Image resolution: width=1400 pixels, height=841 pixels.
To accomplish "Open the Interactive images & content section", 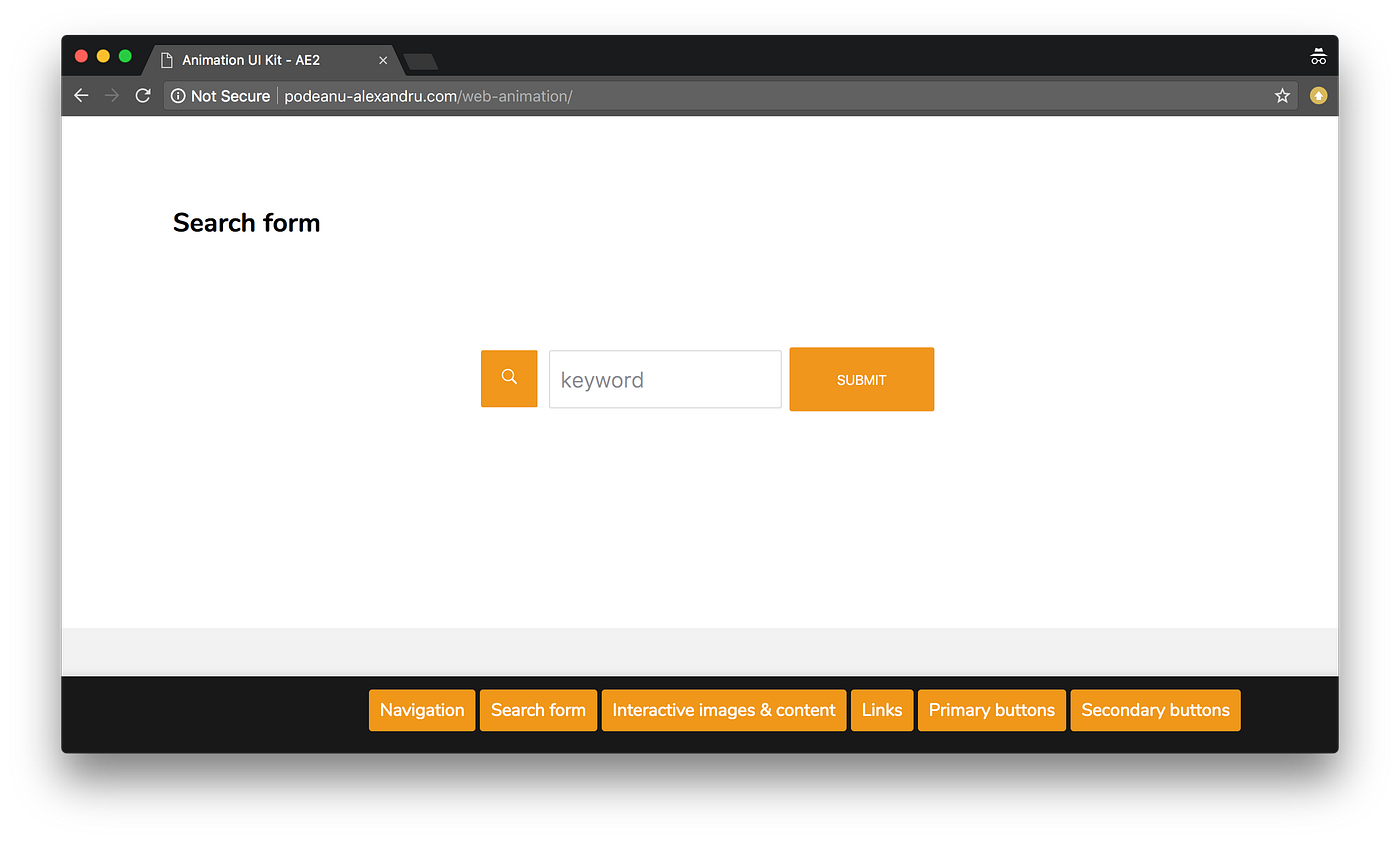I will point(724,710).
